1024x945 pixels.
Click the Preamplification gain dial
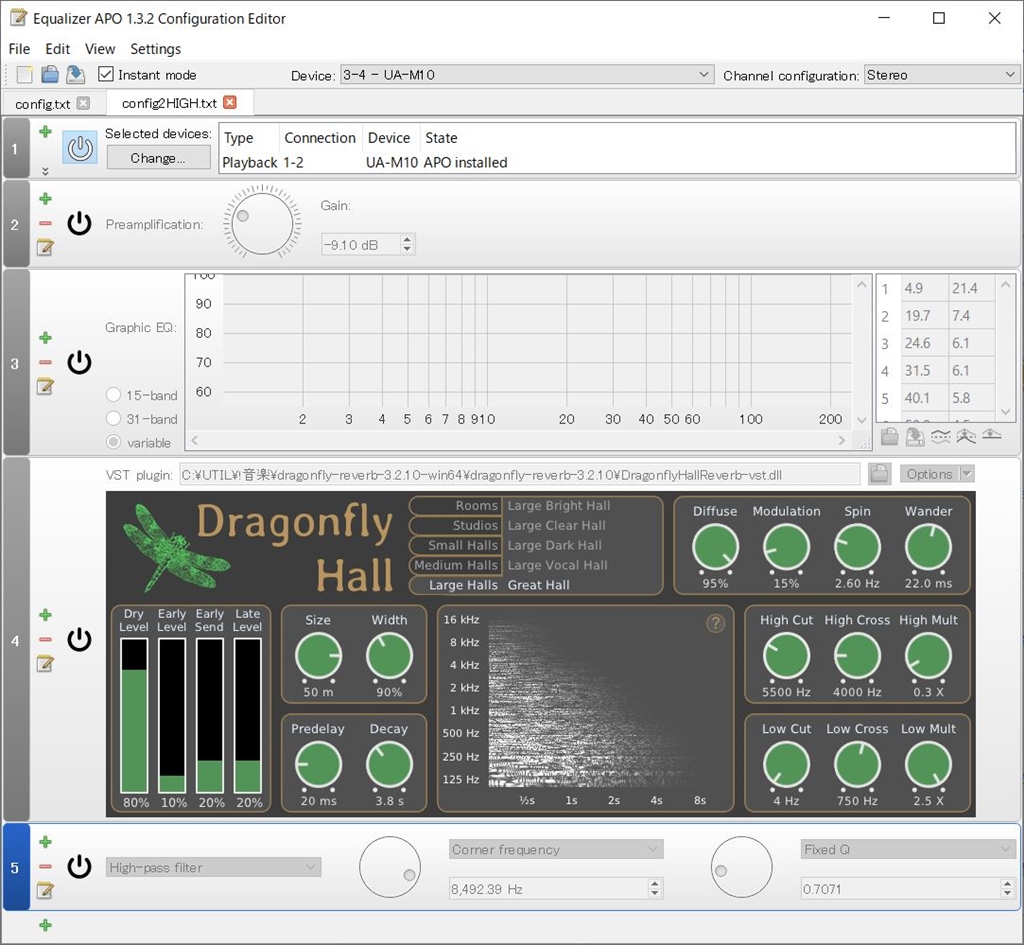(262, 223)
